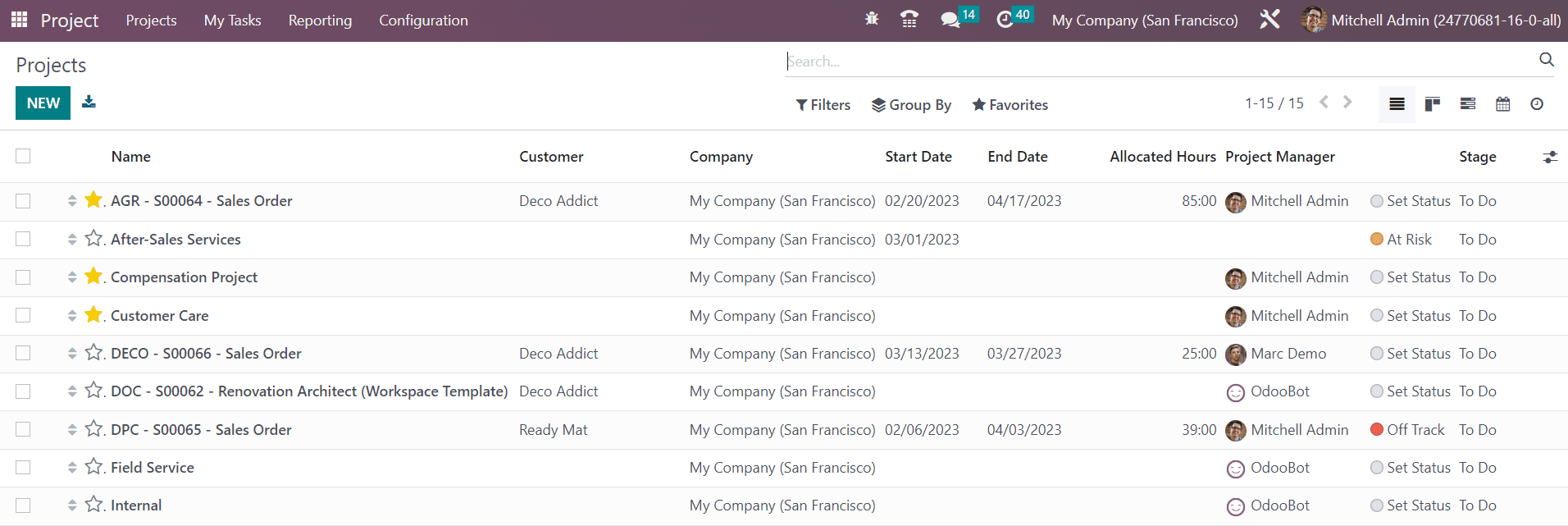
Task: Click the NEW button
Action: click(x=43, y=103)
